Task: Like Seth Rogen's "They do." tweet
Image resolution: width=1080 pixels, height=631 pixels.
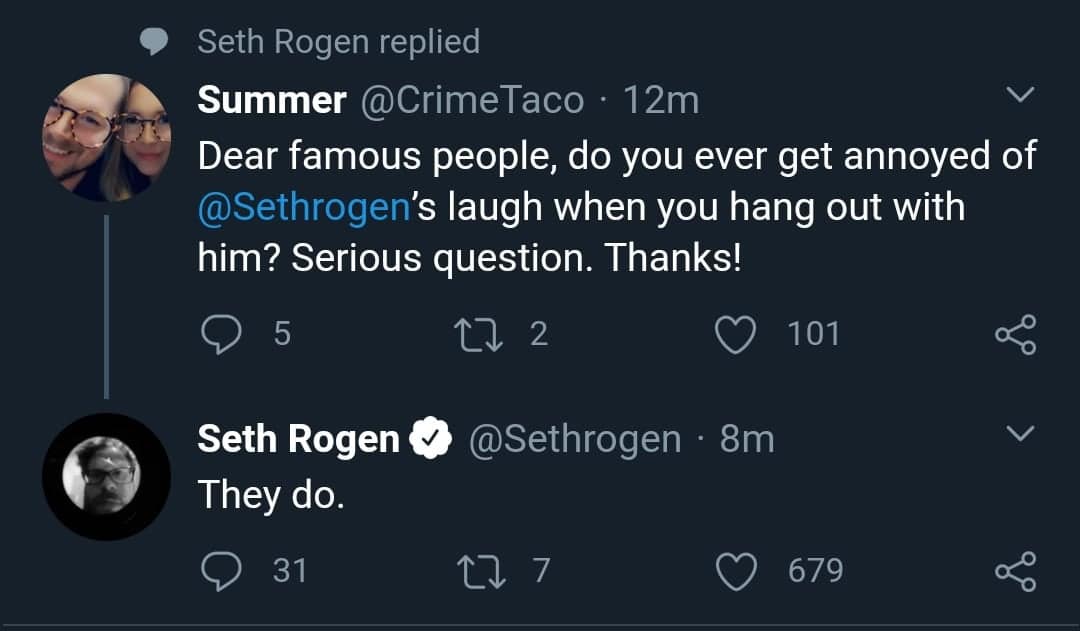Action: (x=737, y=571)
